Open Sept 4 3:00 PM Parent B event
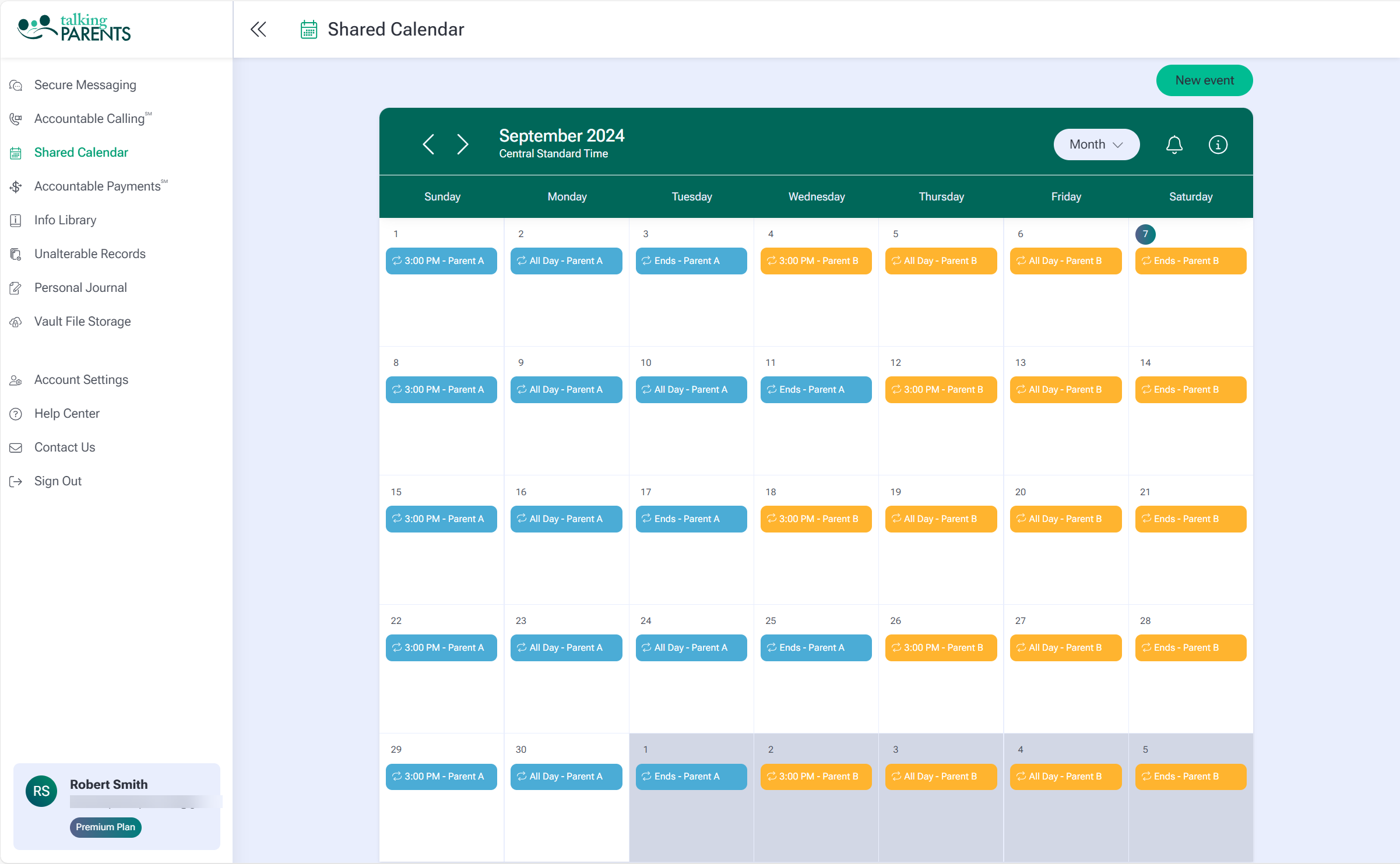The width and height of the screenshot is (1400, 864). pyautogui.click(x=816, y=261)
